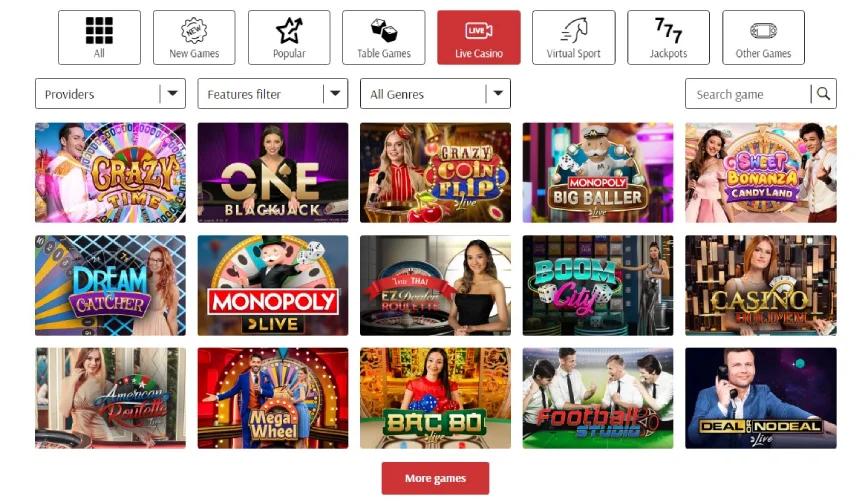Screen dimensions: 868x502
Task: Open Popular games star category
Action: click(289, 37)
